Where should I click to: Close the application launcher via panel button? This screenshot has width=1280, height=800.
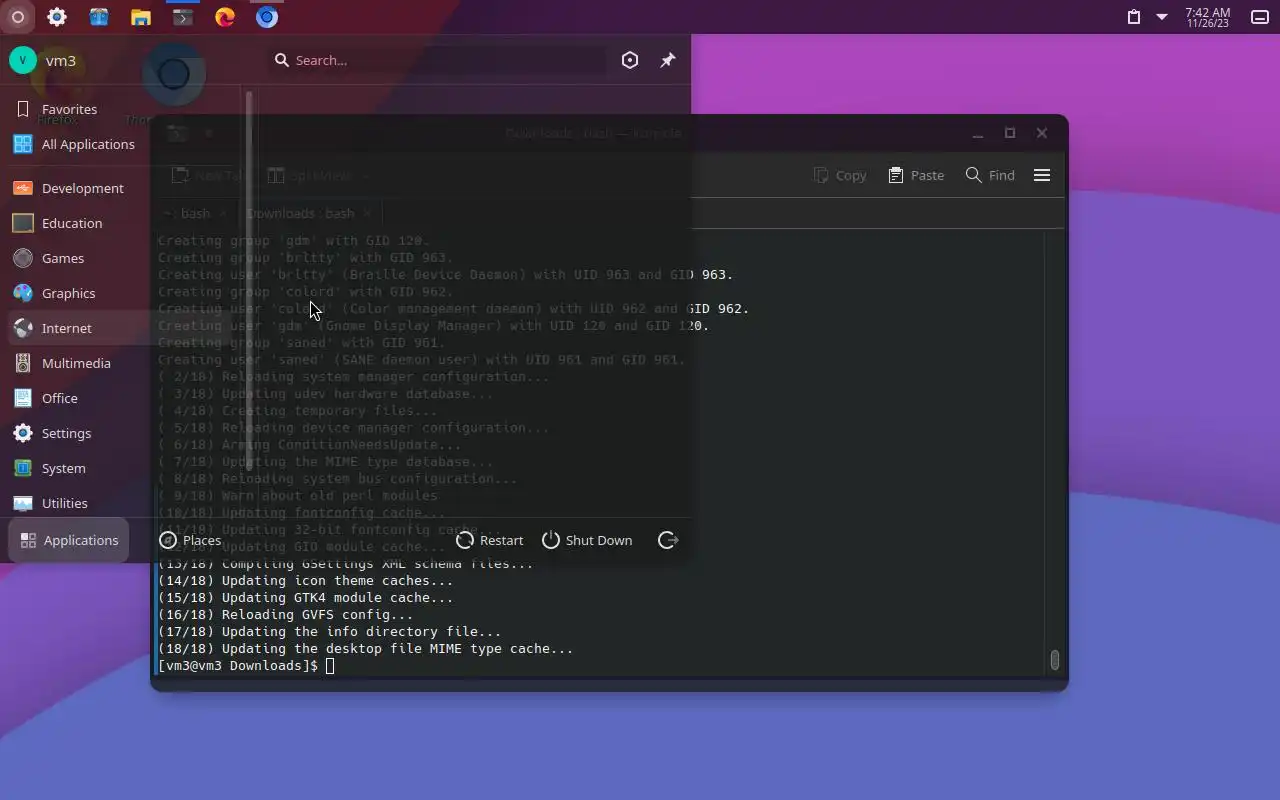tap(17, 17)
